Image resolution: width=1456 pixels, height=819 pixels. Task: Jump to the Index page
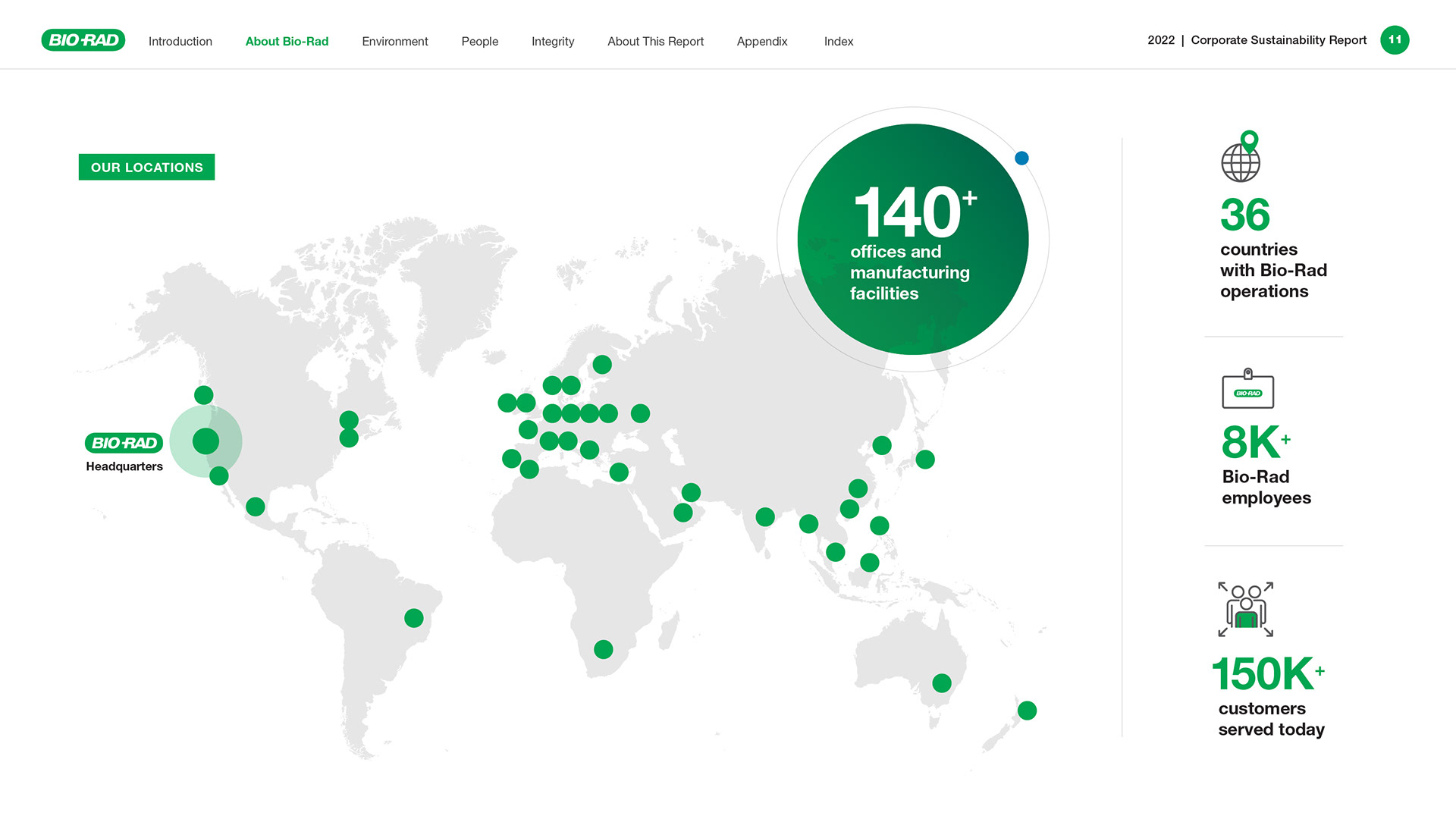tap(838, 42)
